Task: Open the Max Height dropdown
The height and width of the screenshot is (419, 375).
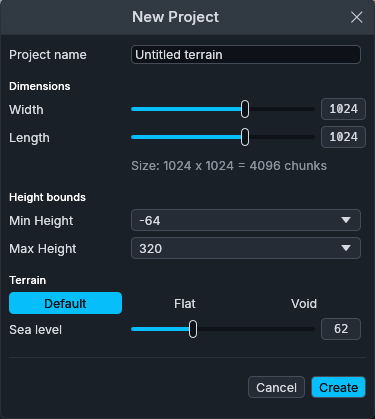Action: pyautogui.click(x=246, y=248)
